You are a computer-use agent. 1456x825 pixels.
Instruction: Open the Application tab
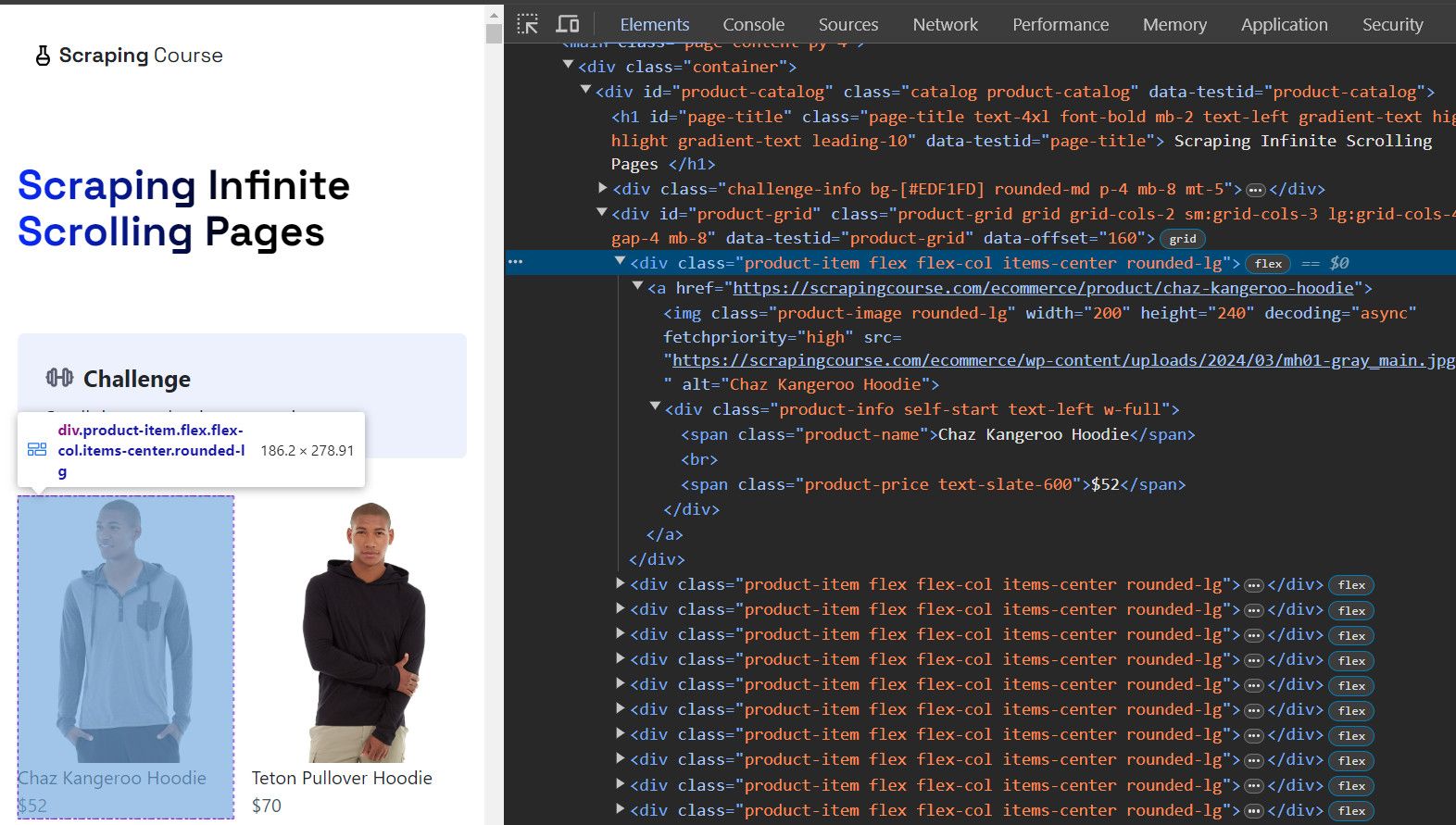coord(1285,25)
